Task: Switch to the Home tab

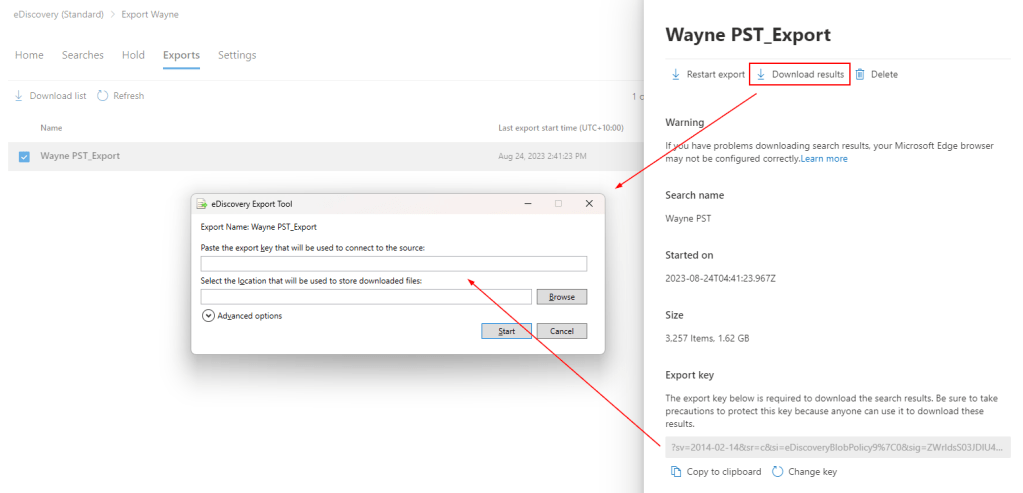Action: (29, 55)
